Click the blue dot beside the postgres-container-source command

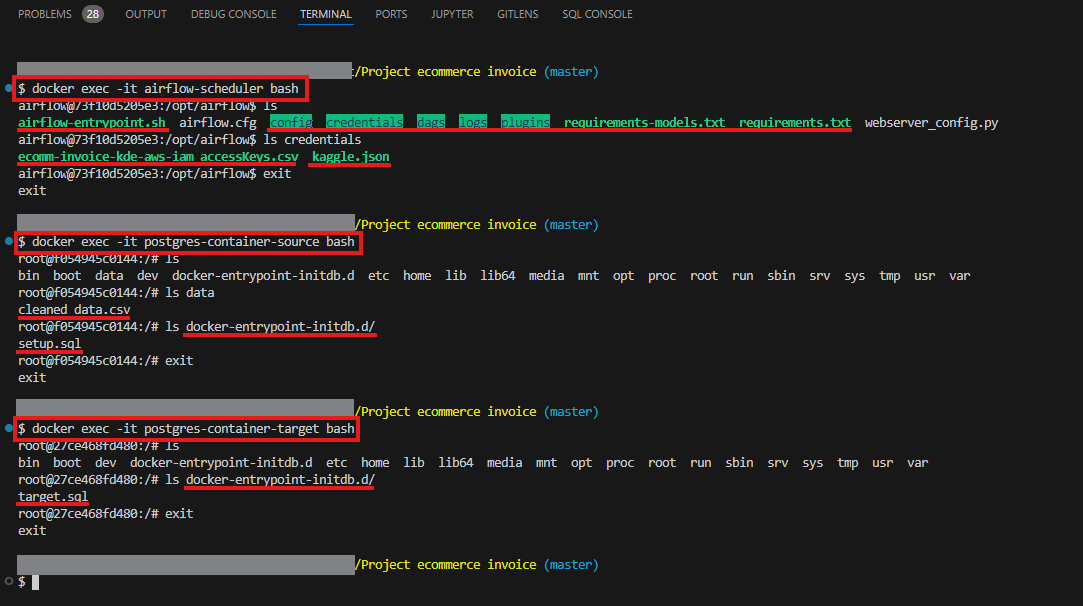(8, 241)
